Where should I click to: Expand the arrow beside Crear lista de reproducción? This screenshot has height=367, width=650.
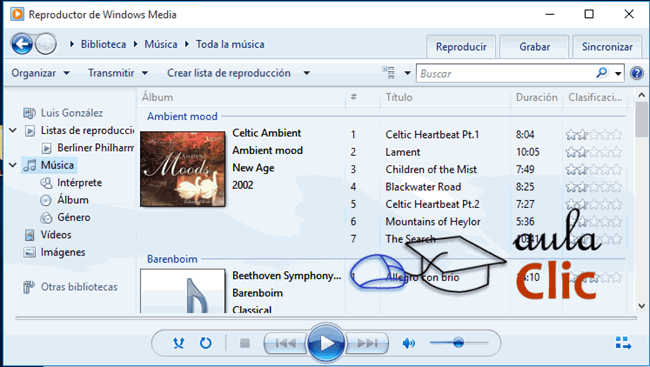(306, 73)
